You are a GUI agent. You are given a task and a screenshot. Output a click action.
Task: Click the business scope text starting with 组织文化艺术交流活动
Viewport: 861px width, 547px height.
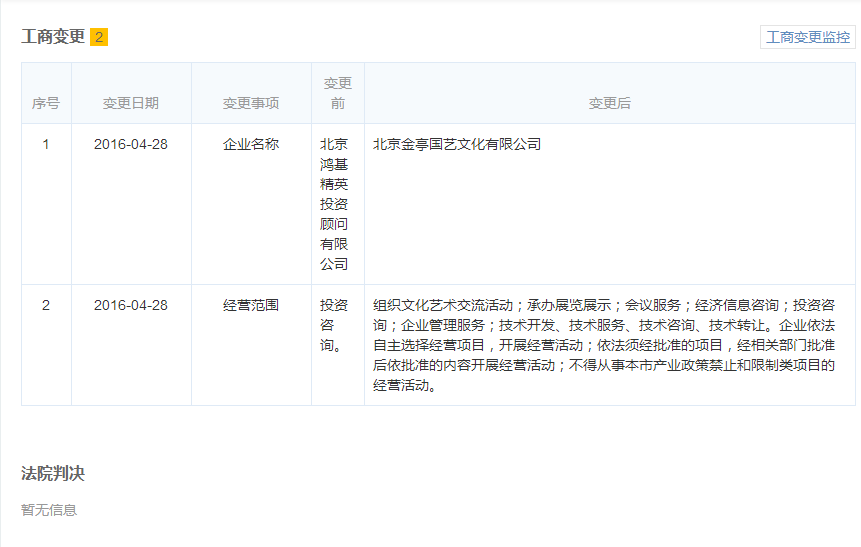click(603, 345)
